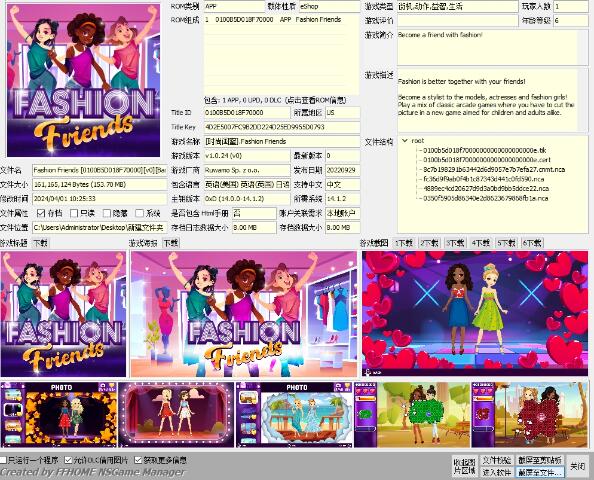This screenshot has width=594, height=480.
Task: Click the modified time field 2024/04/01 10:25:33
Action: (100, 199)
